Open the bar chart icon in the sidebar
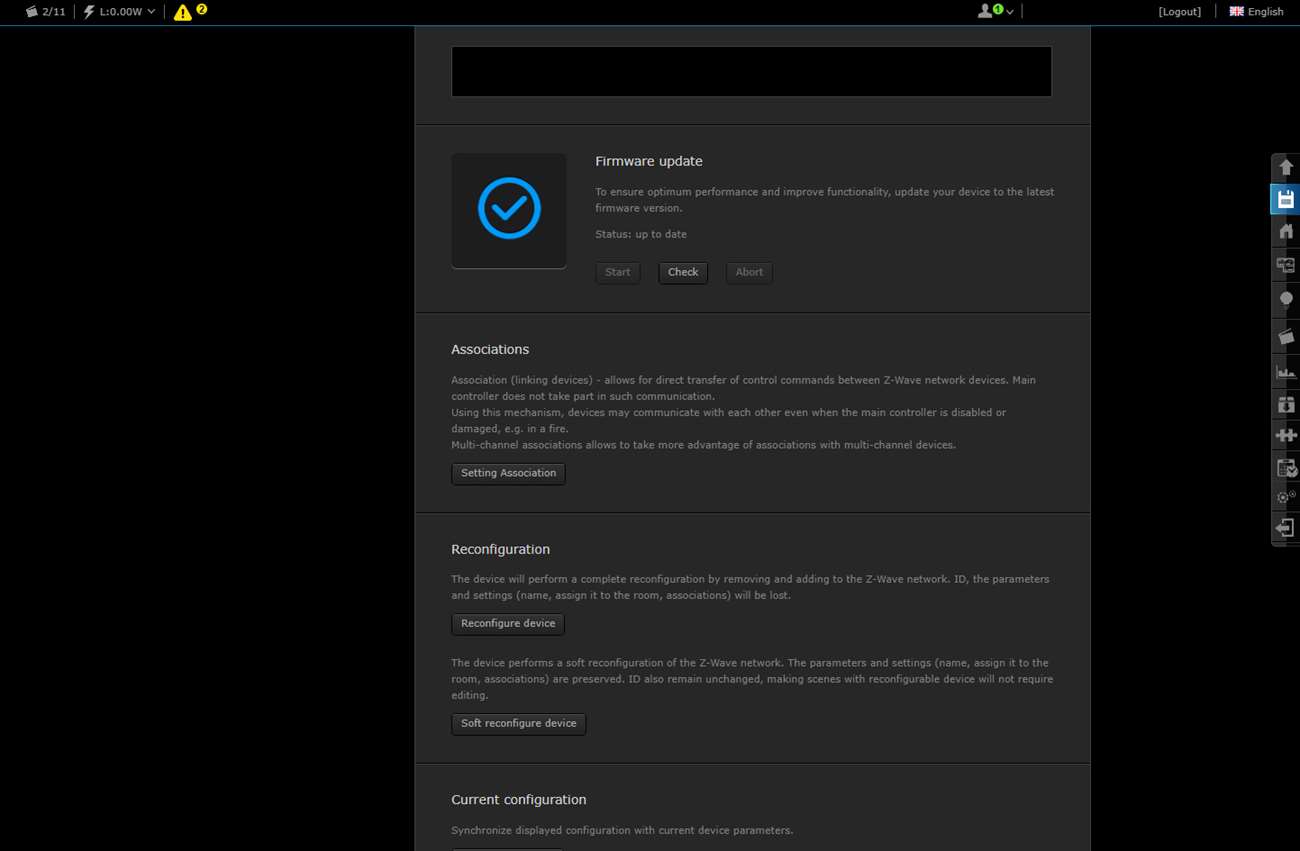 tap(1286, 372)
